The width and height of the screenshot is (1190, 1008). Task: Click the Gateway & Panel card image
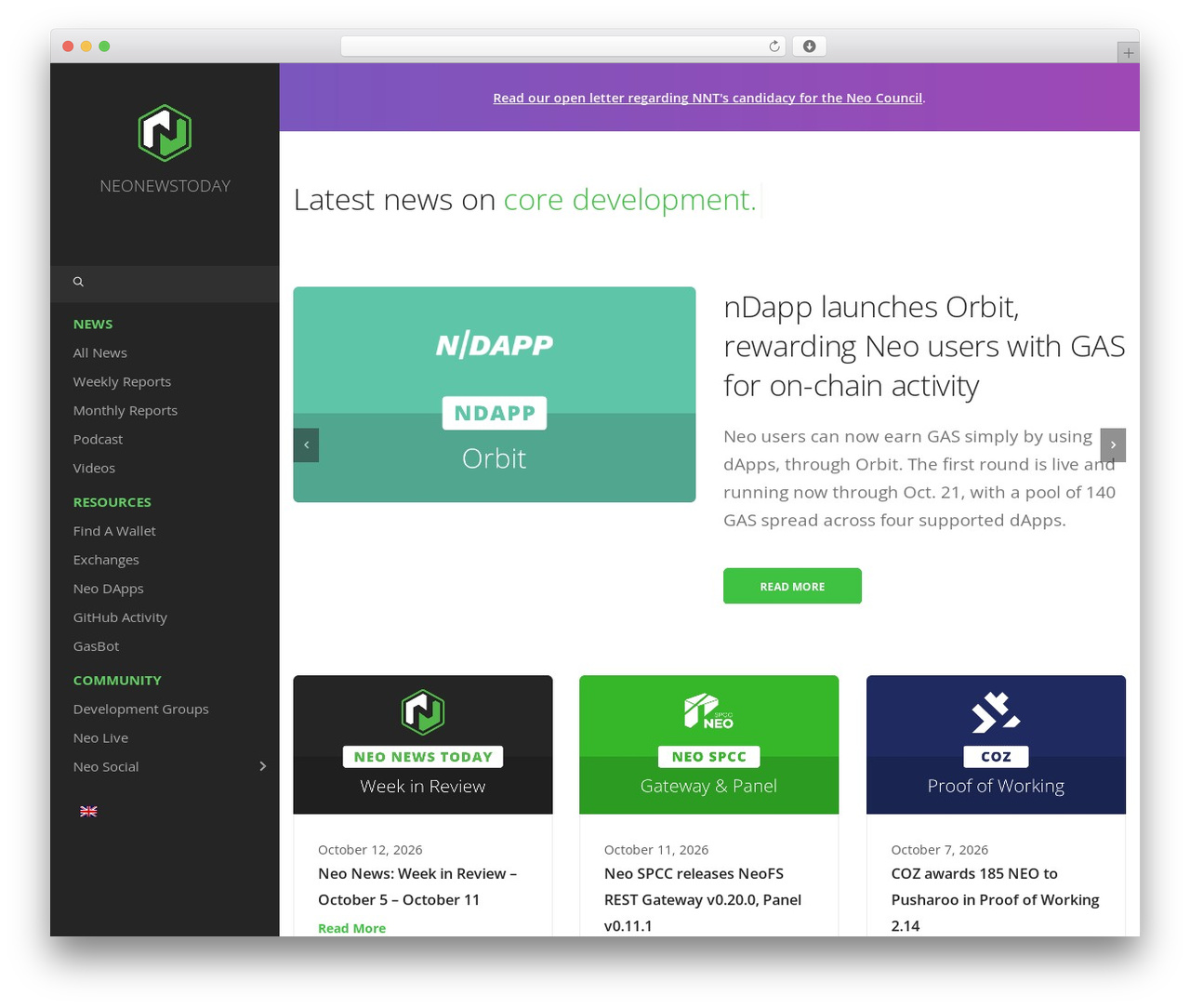[708, 745]
